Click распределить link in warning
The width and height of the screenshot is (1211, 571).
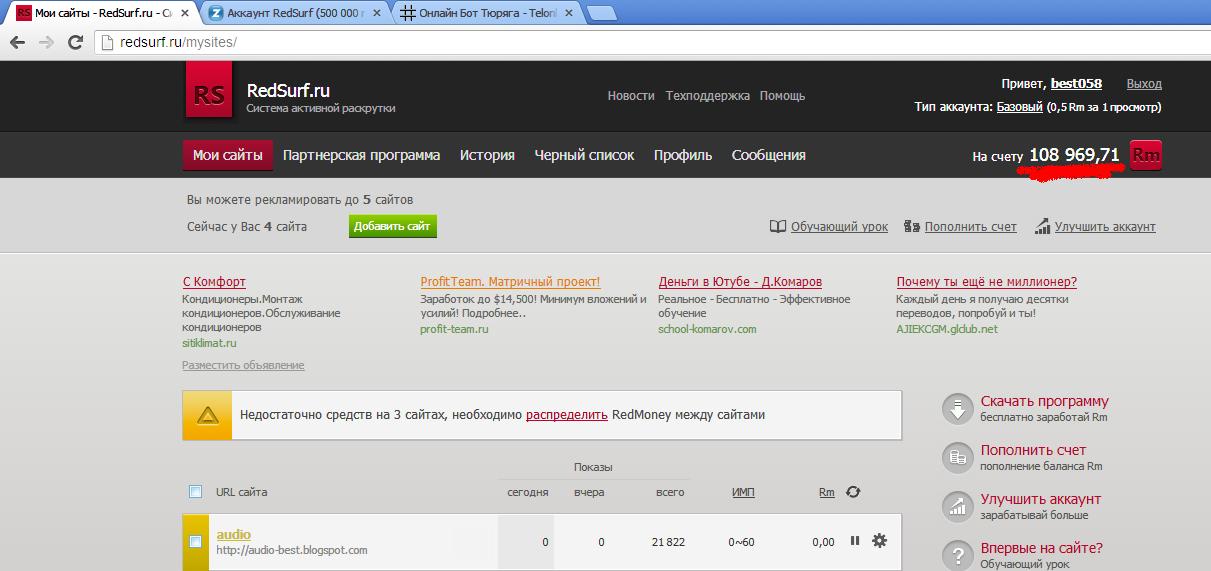point(567,414)
